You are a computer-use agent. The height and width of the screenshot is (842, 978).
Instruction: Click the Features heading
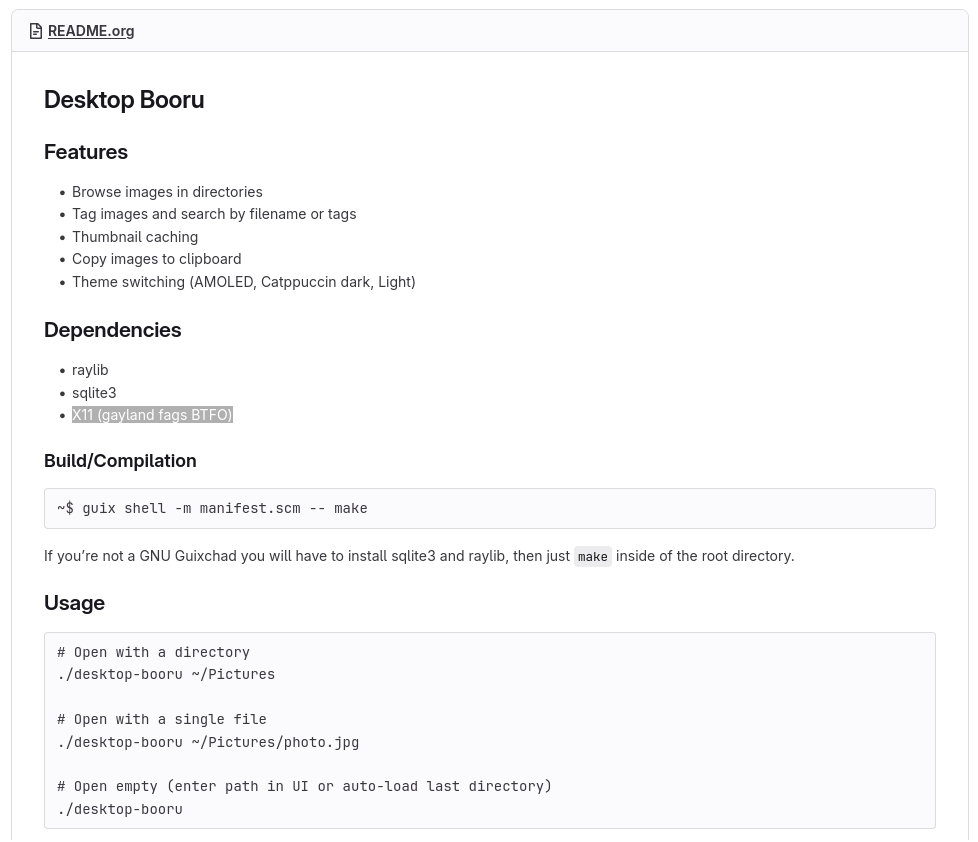(x=86, y=152)
